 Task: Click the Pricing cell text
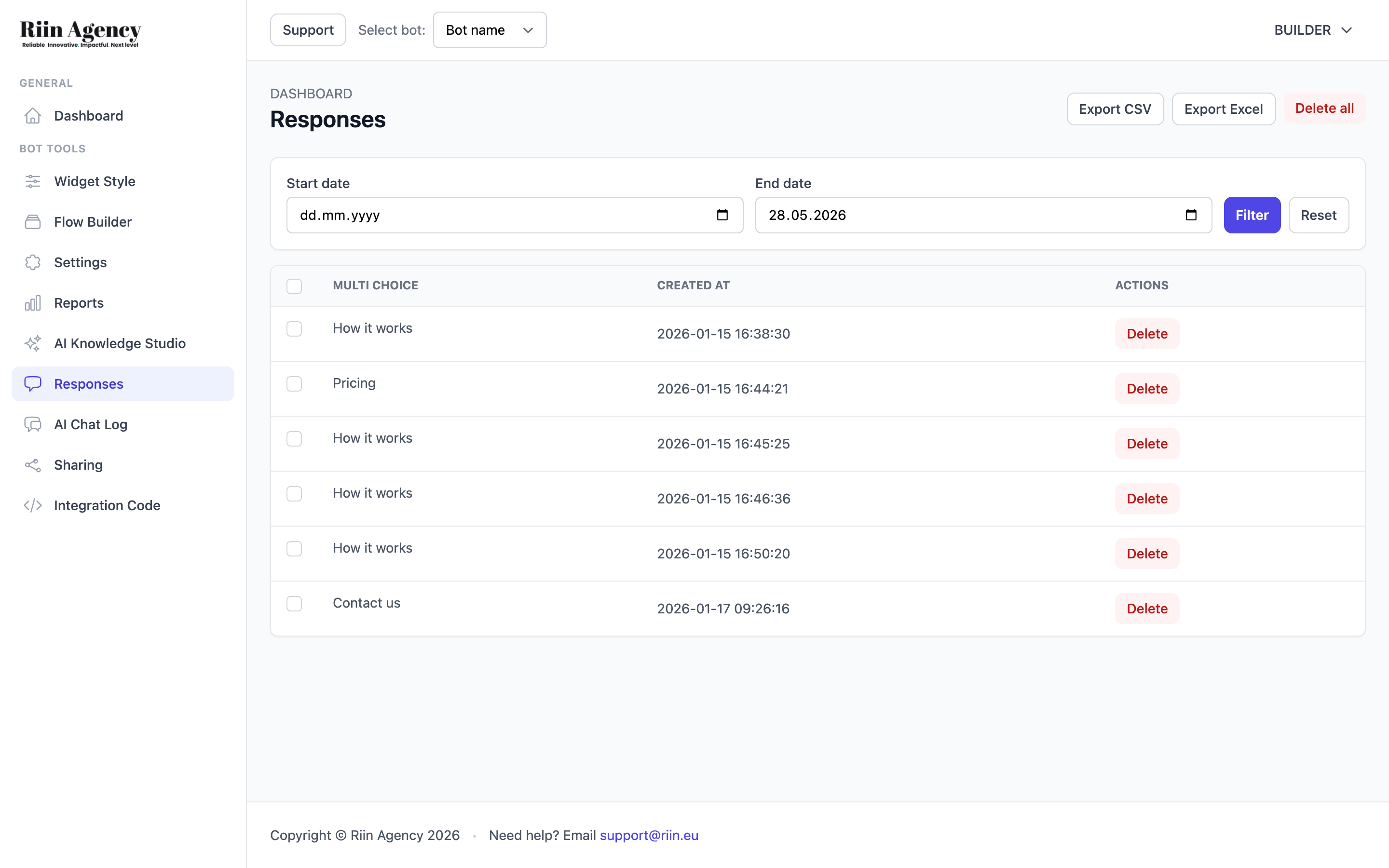(354, 383)
